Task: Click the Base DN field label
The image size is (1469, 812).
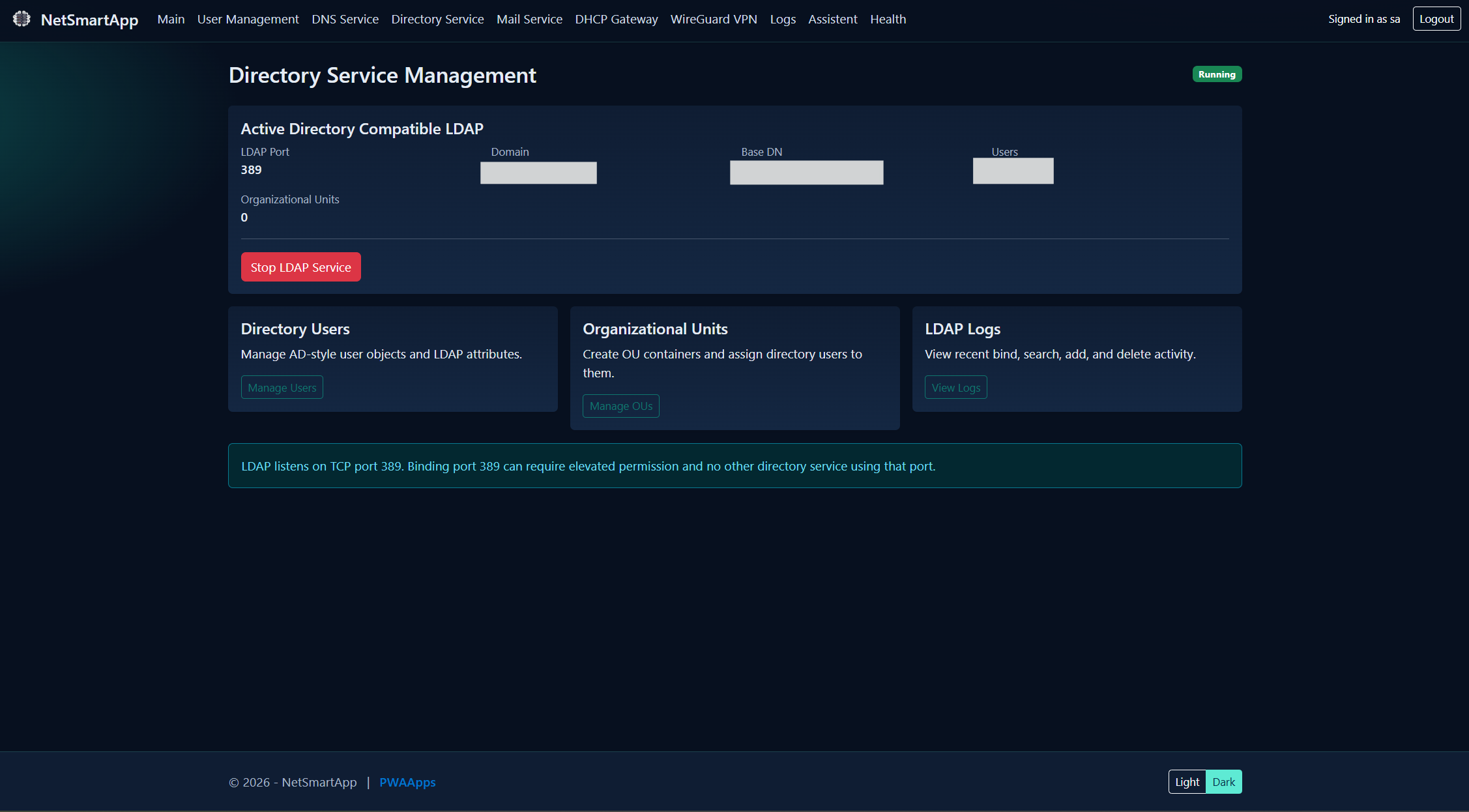Action: click(x=762, y=152)
